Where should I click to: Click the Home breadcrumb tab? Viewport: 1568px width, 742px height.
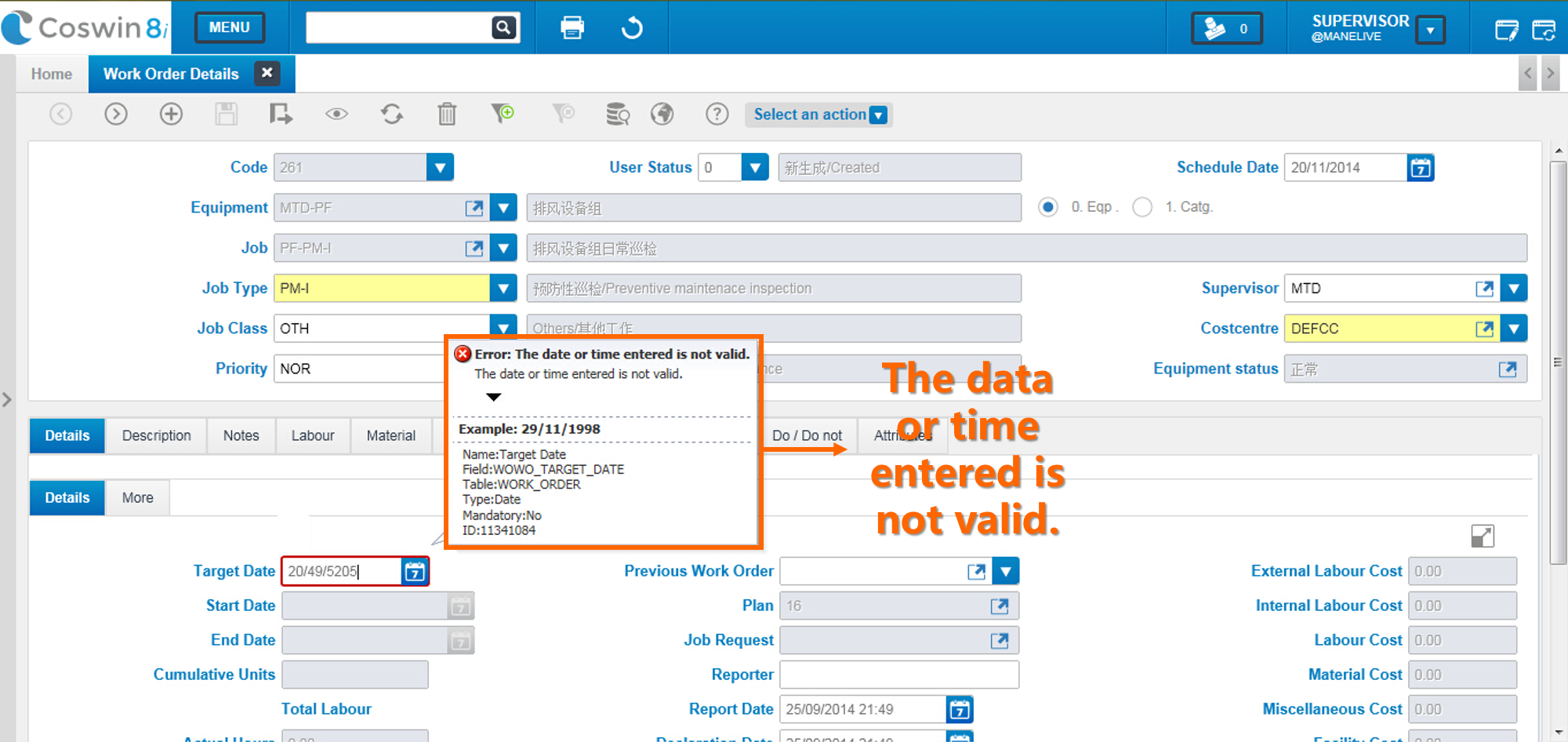point(52,74)
